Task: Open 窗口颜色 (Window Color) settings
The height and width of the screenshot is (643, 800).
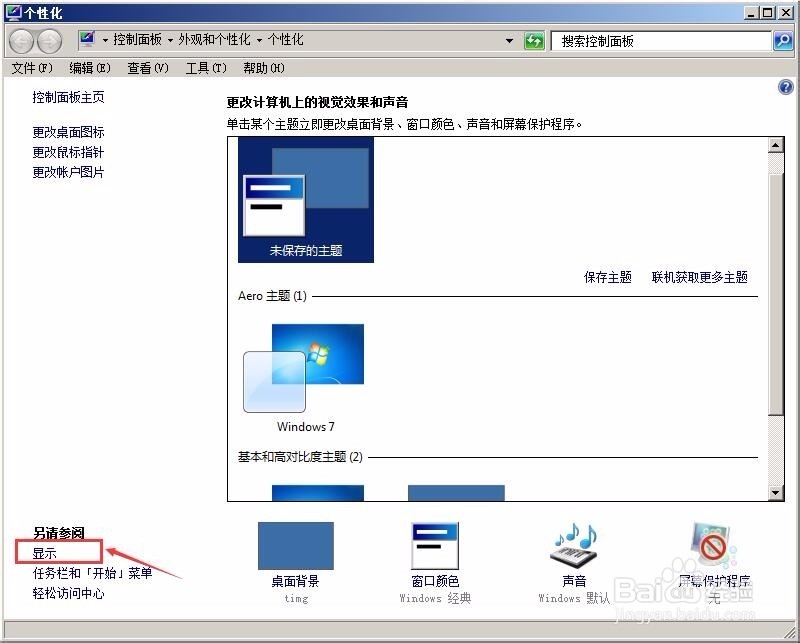Action: pyautogui.click(x=435, y=548)
